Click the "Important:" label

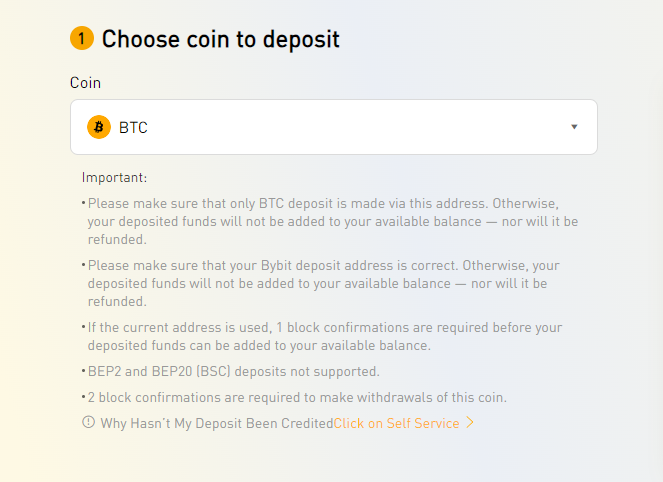[114, 178]
